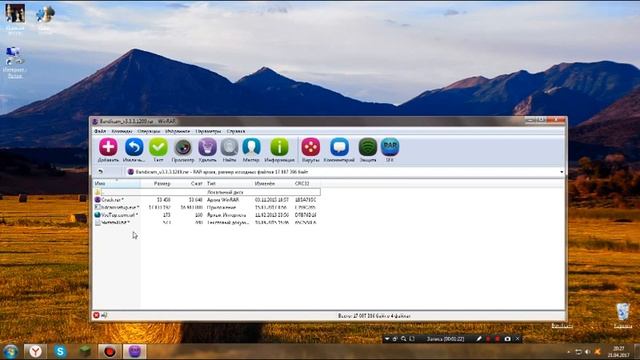Click the Защита (Protect) dark green icon
The width and height of the screenshot is (640, 360).
[x=368, y=147]
